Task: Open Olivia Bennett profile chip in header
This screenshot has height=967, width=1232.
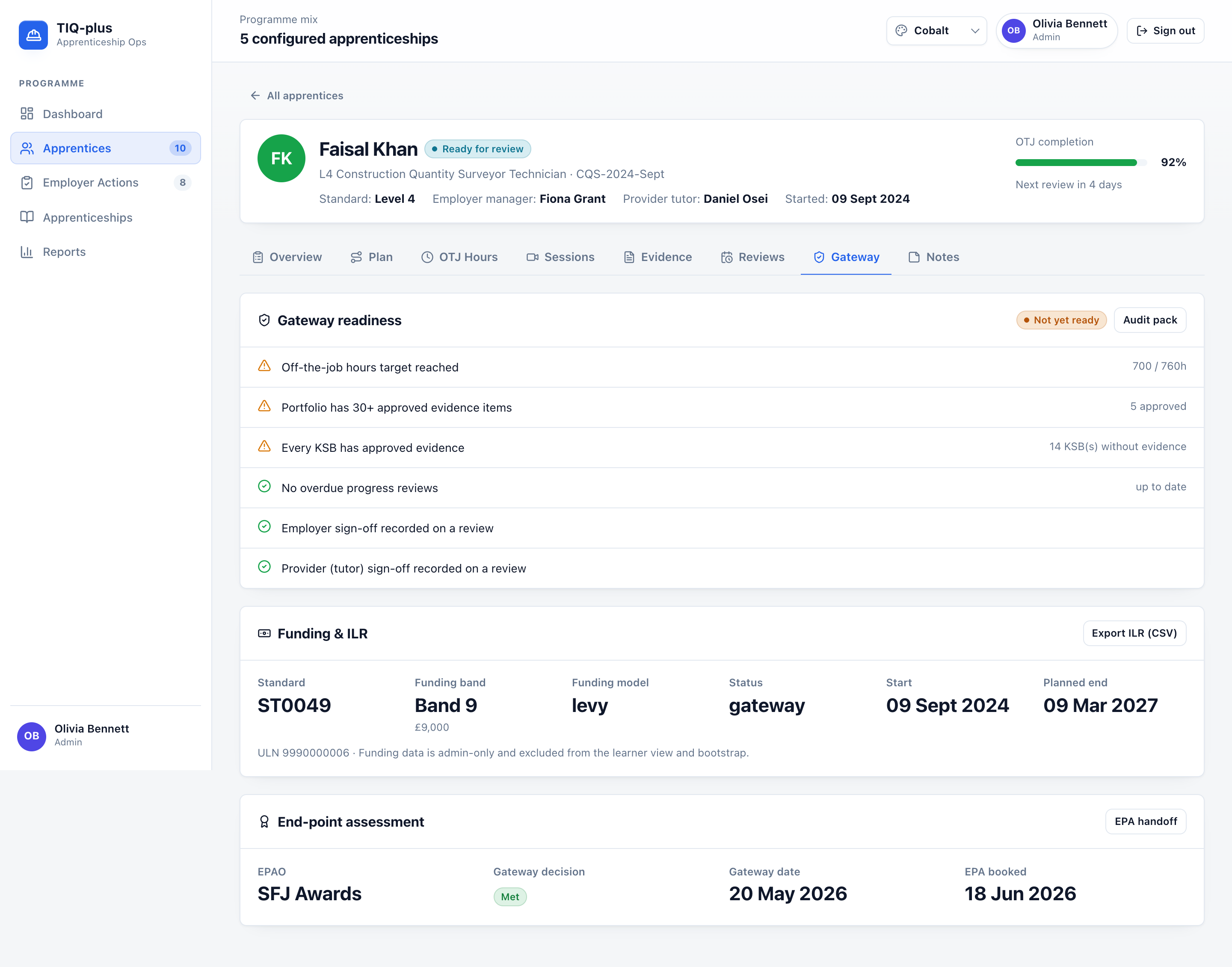Action: tap(1056, 30)
